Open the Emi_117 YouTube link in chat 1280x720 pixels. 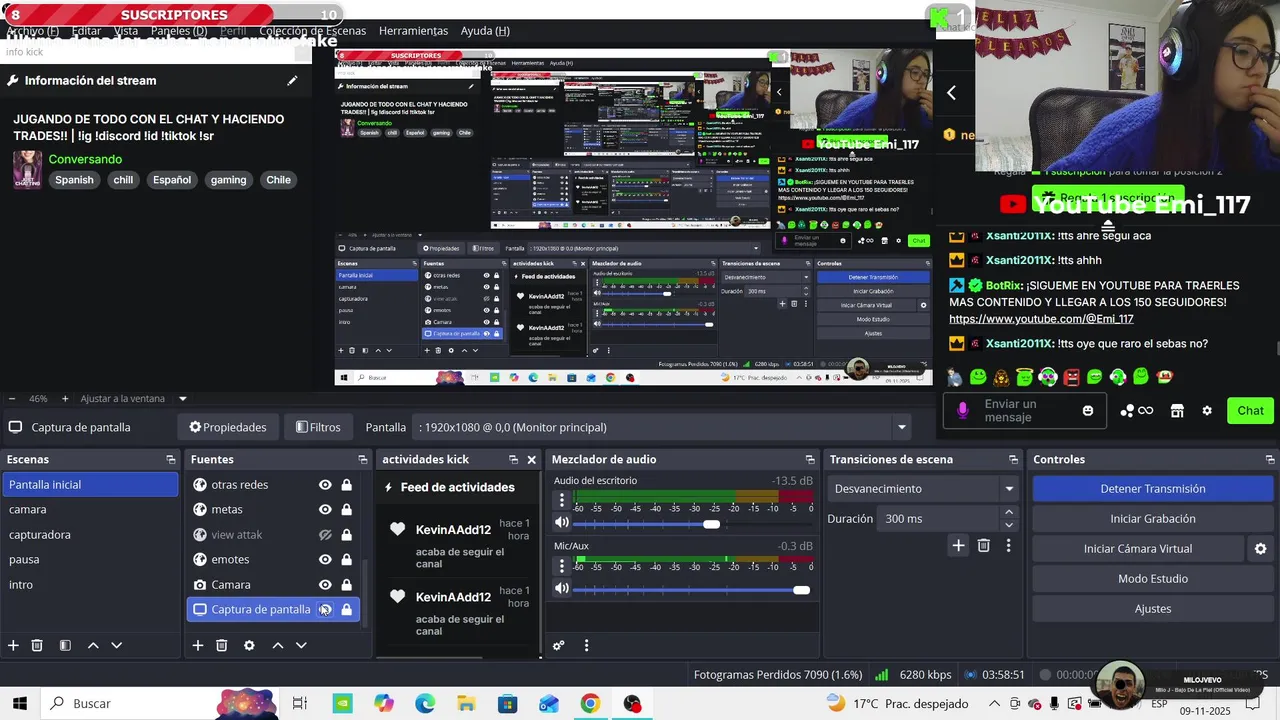point(1041,319)
